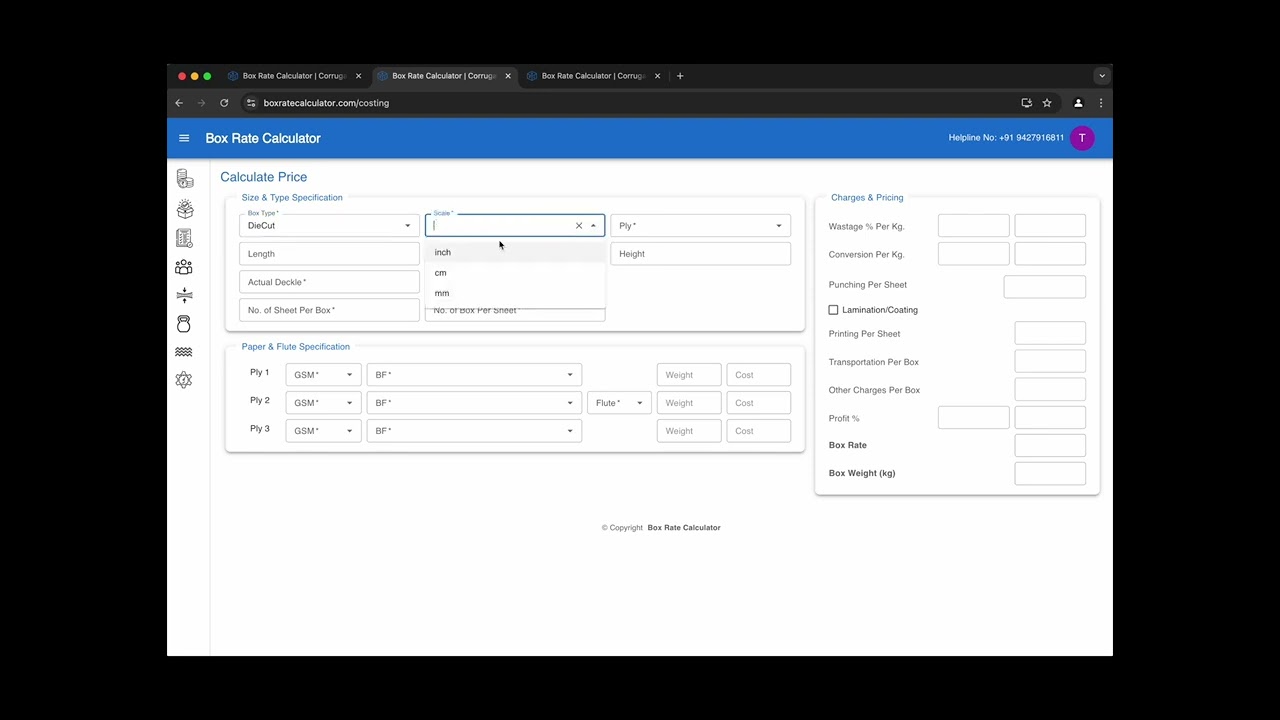Click the No. of Sheet Per Box field
This screenshot has height=720, width=1280.
coord(329,310)
